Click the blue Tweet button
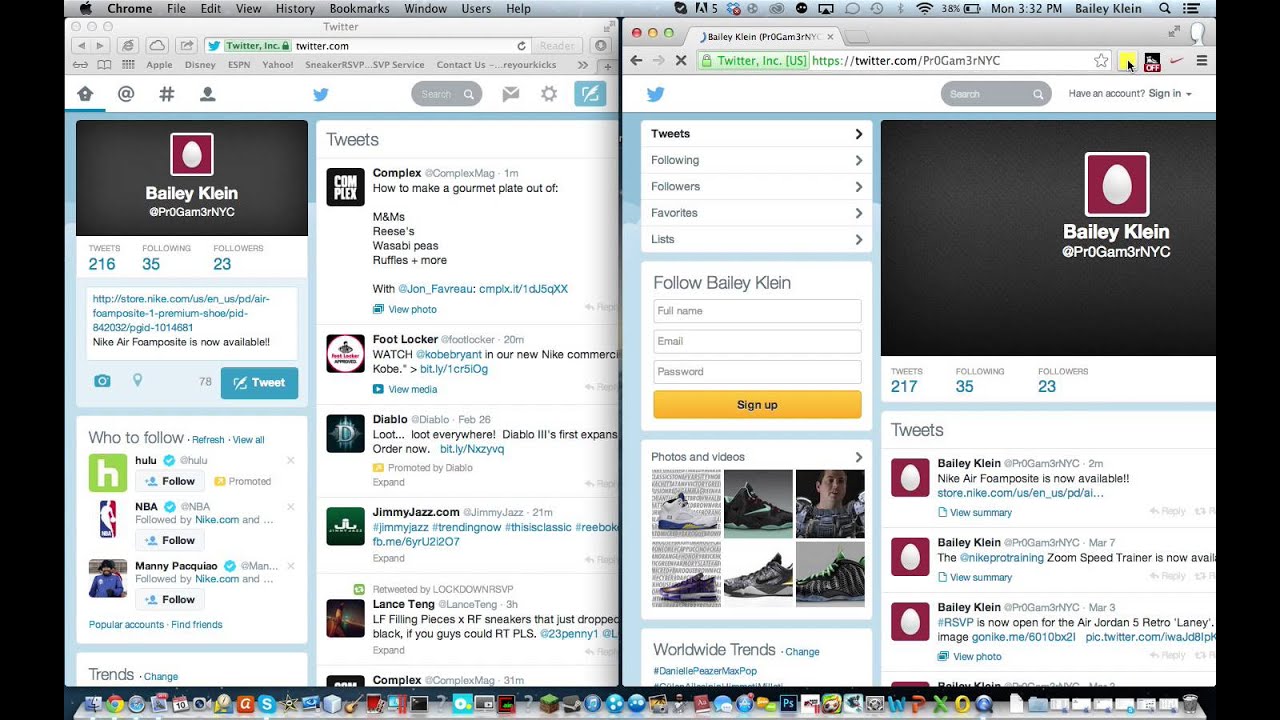This screenshot has height=720, width=1280. tap(259, 382)
